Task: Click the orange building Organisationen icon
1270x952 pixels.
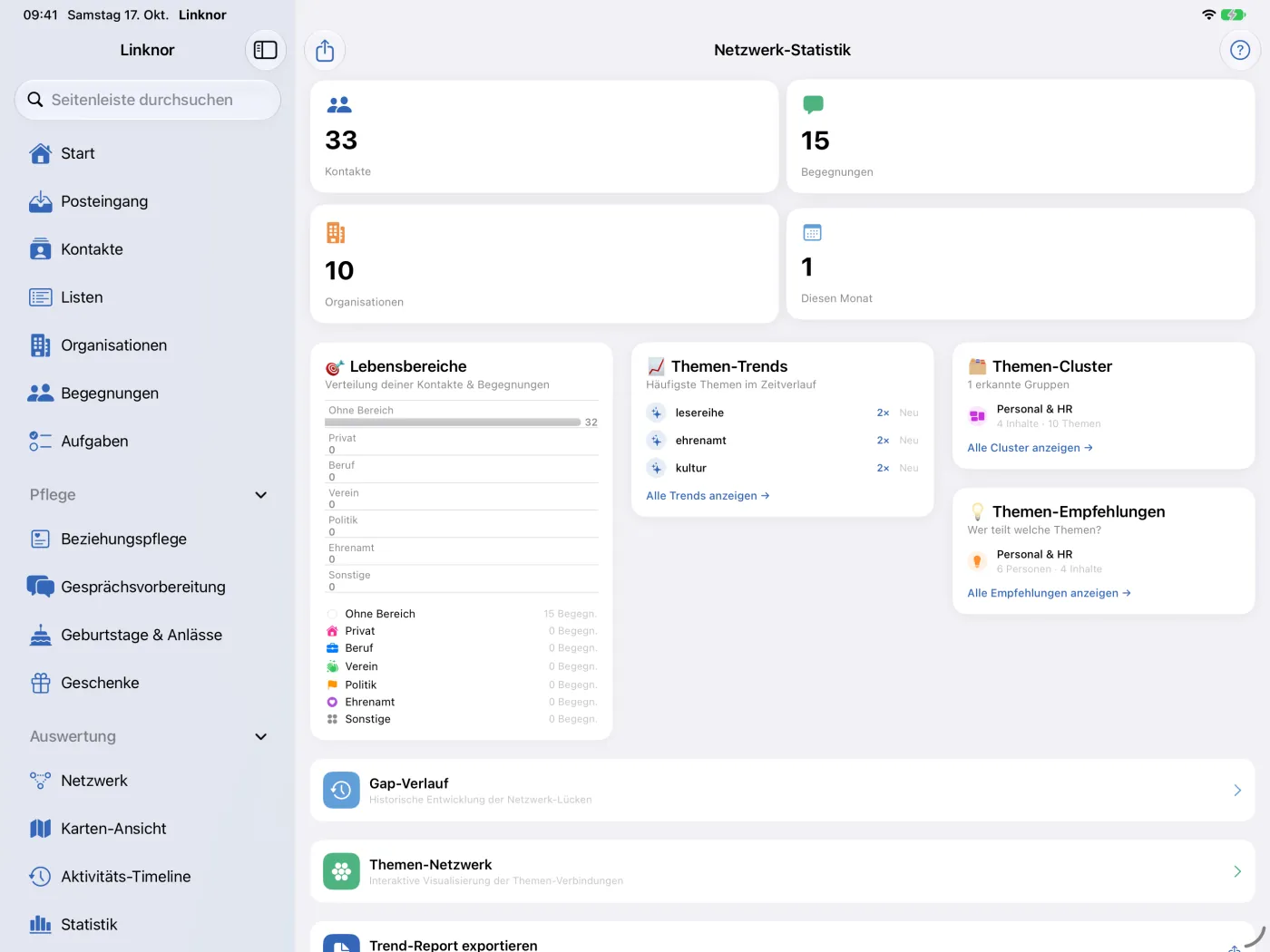Action: pos(336,233)
